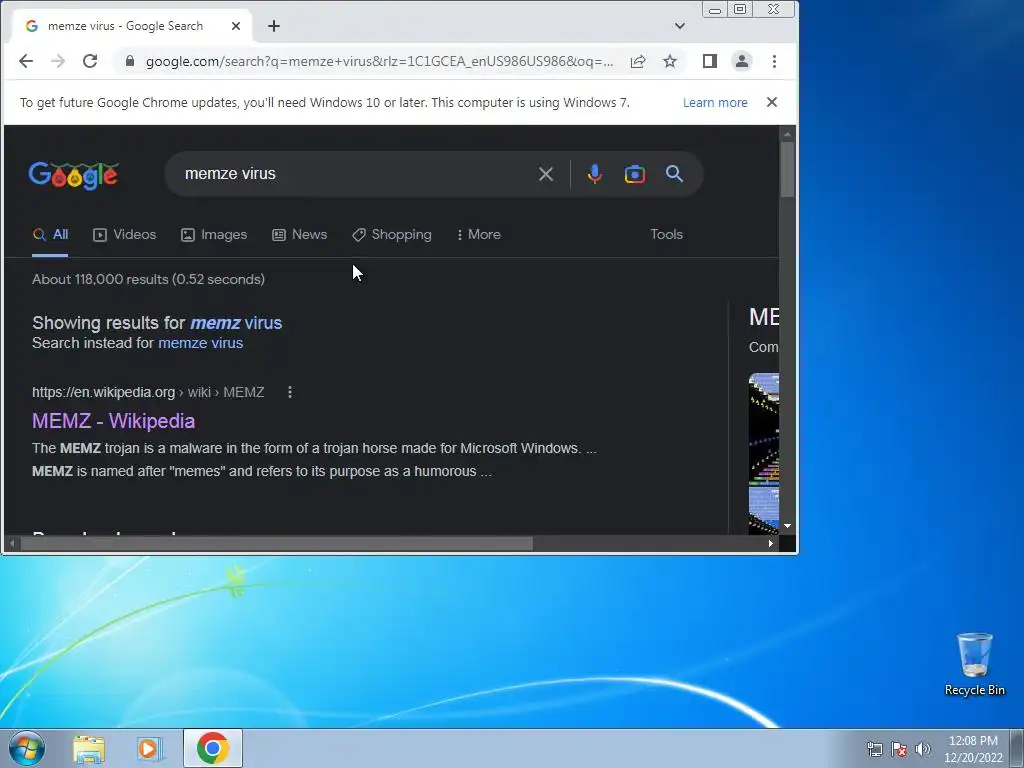This screenshot has height=768, width=1024.
Task: Open Action Center flag icon
Action: point(899,749)
